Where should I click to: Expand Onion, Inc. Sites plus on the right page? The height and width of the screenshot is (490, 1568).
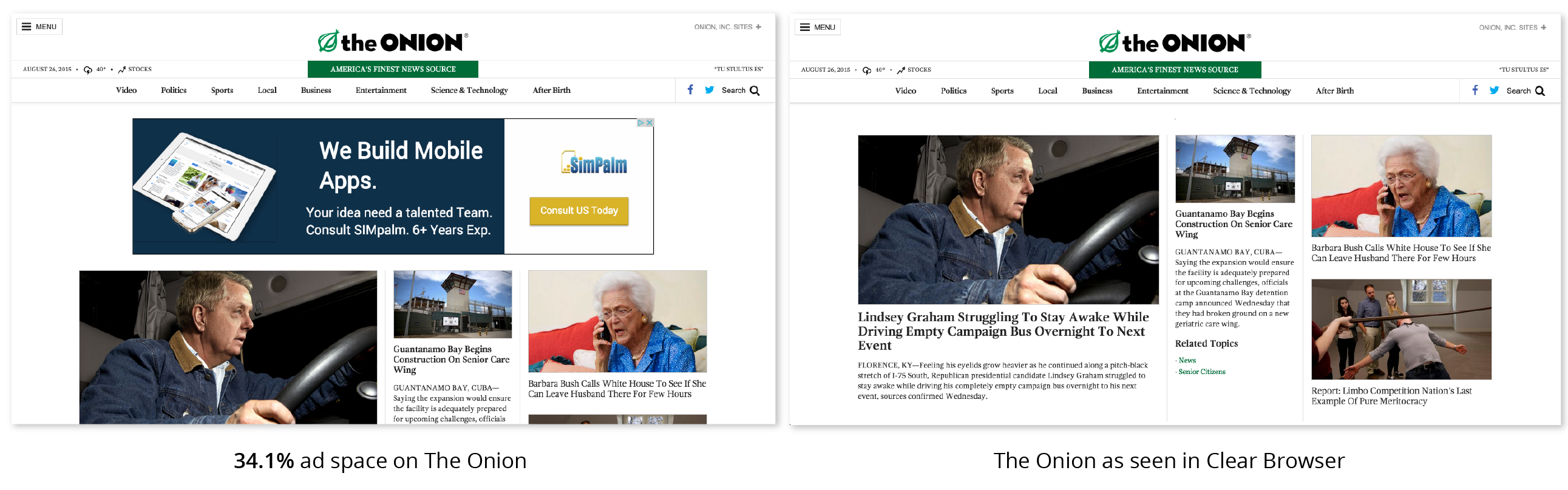(1543, 28)
